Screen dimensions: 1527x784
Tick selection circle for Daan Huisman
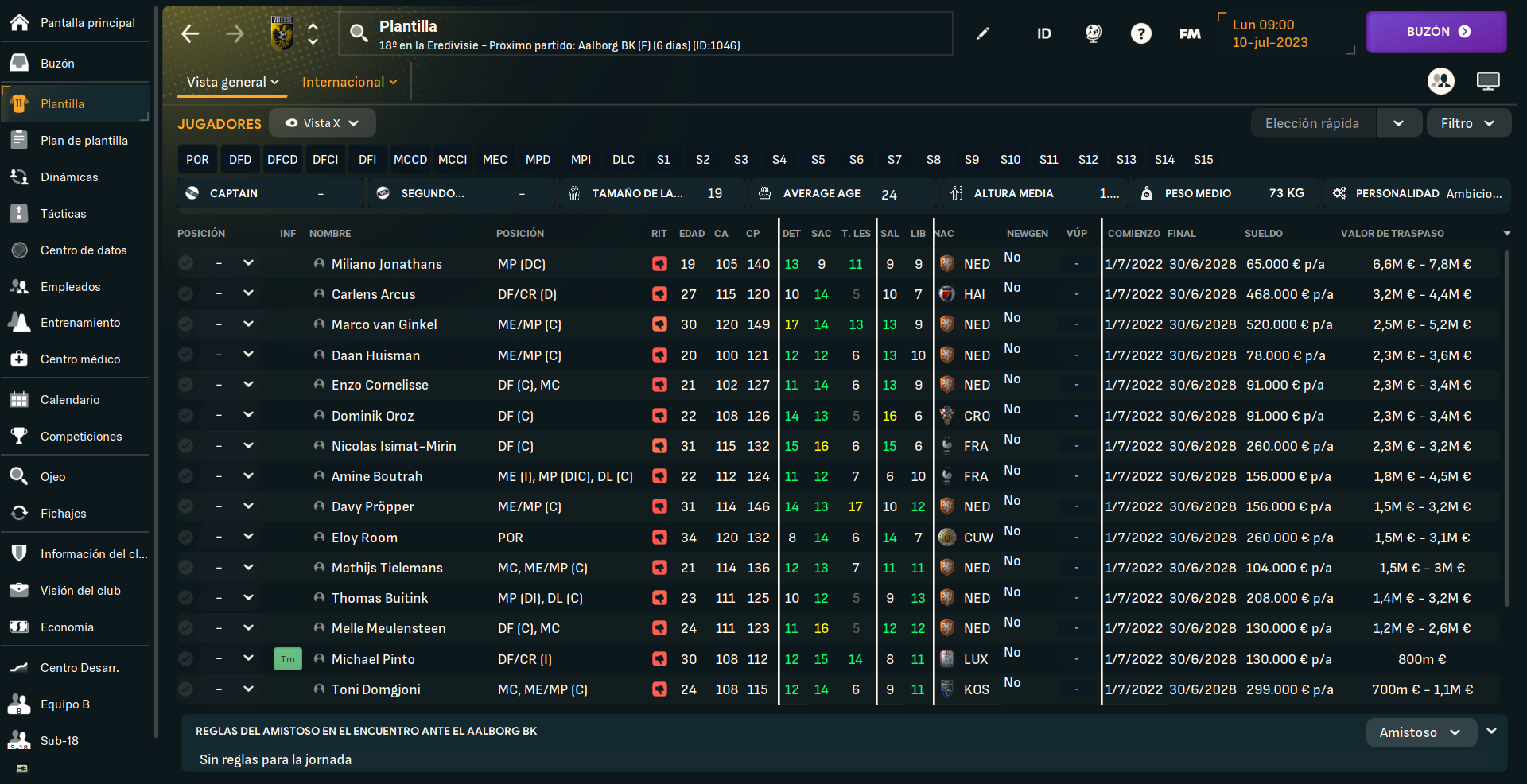point(185,355)
